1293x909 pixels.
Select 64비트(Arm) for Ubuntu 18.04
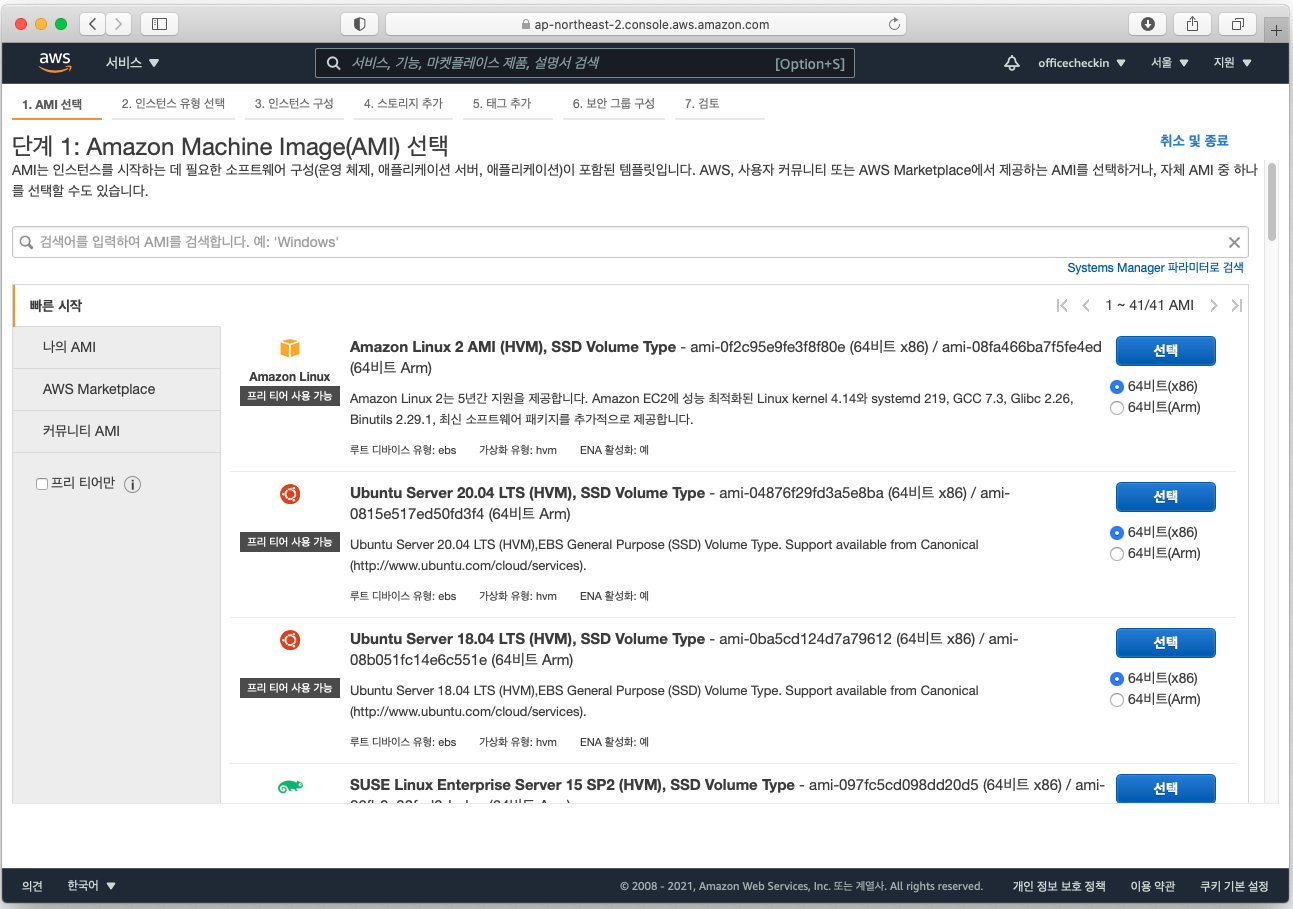click(1117, 699)
